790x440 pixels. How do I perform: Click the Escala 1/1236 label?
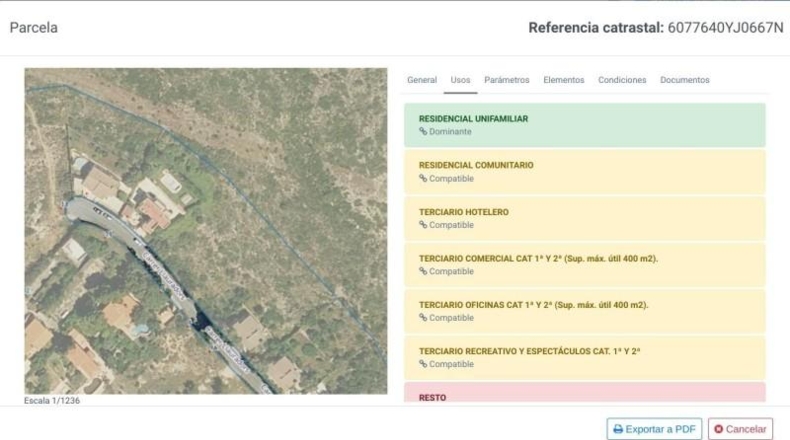pyautogui.click(x=52, y=401)
